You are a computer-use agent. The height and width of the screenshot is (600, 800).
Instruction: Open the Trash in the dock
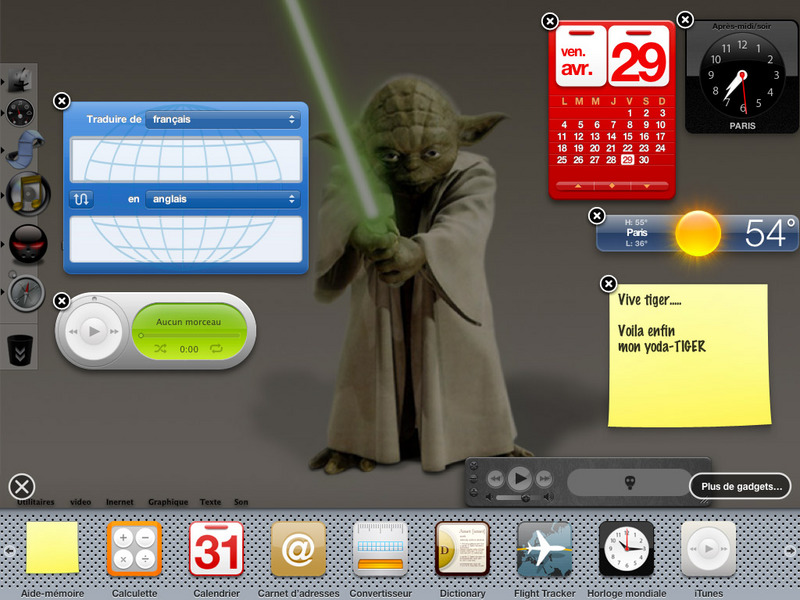pos(20,349)
